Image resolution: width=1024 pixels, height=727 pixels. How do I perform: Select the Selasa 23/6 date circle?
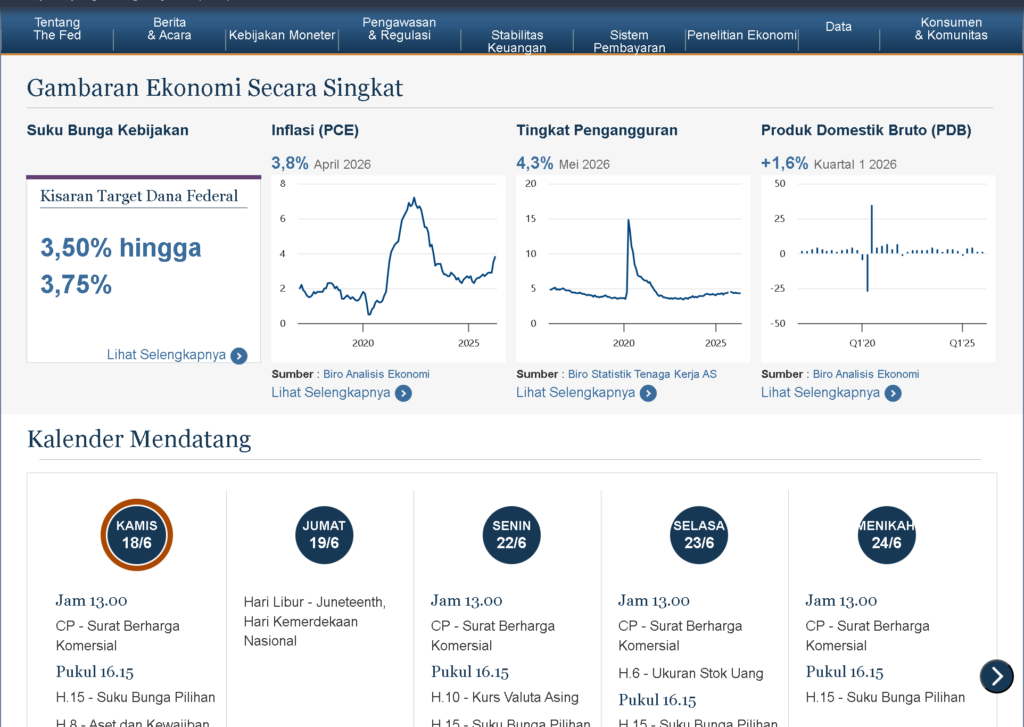(x=699, y=535)
